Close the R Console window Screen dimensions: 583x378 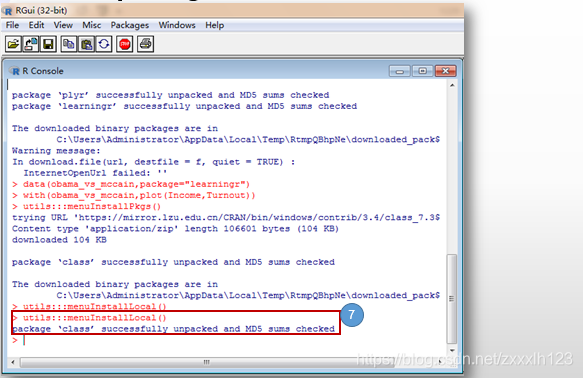tap(445, 71)
